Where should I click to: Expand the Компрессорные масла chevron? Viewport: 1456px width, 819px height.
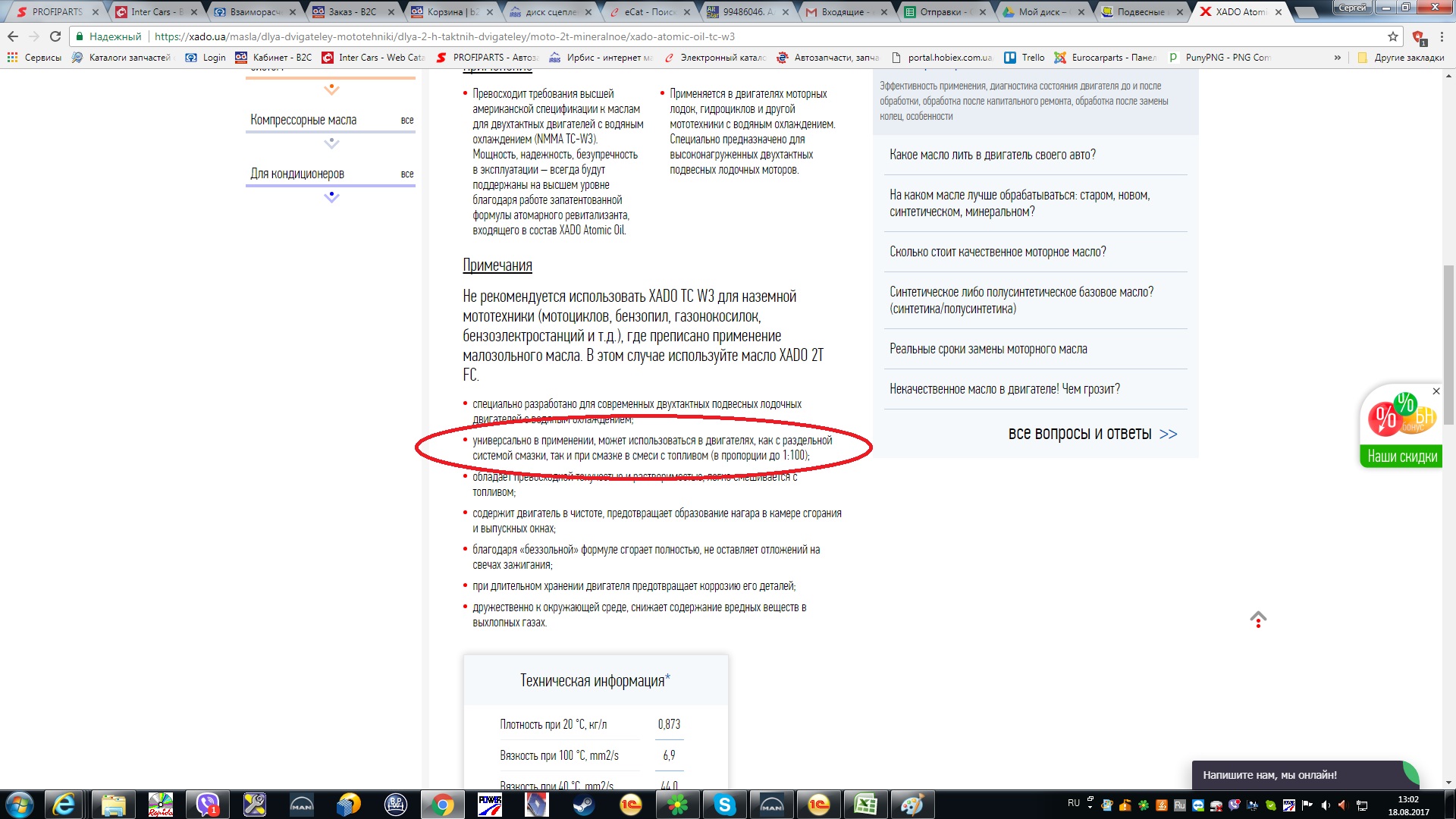pos(331,143)
